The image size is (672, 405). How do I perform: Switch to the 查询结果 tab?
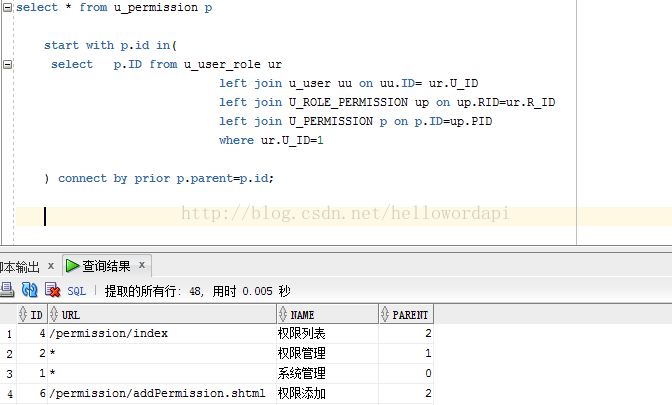tap(105, 266)
